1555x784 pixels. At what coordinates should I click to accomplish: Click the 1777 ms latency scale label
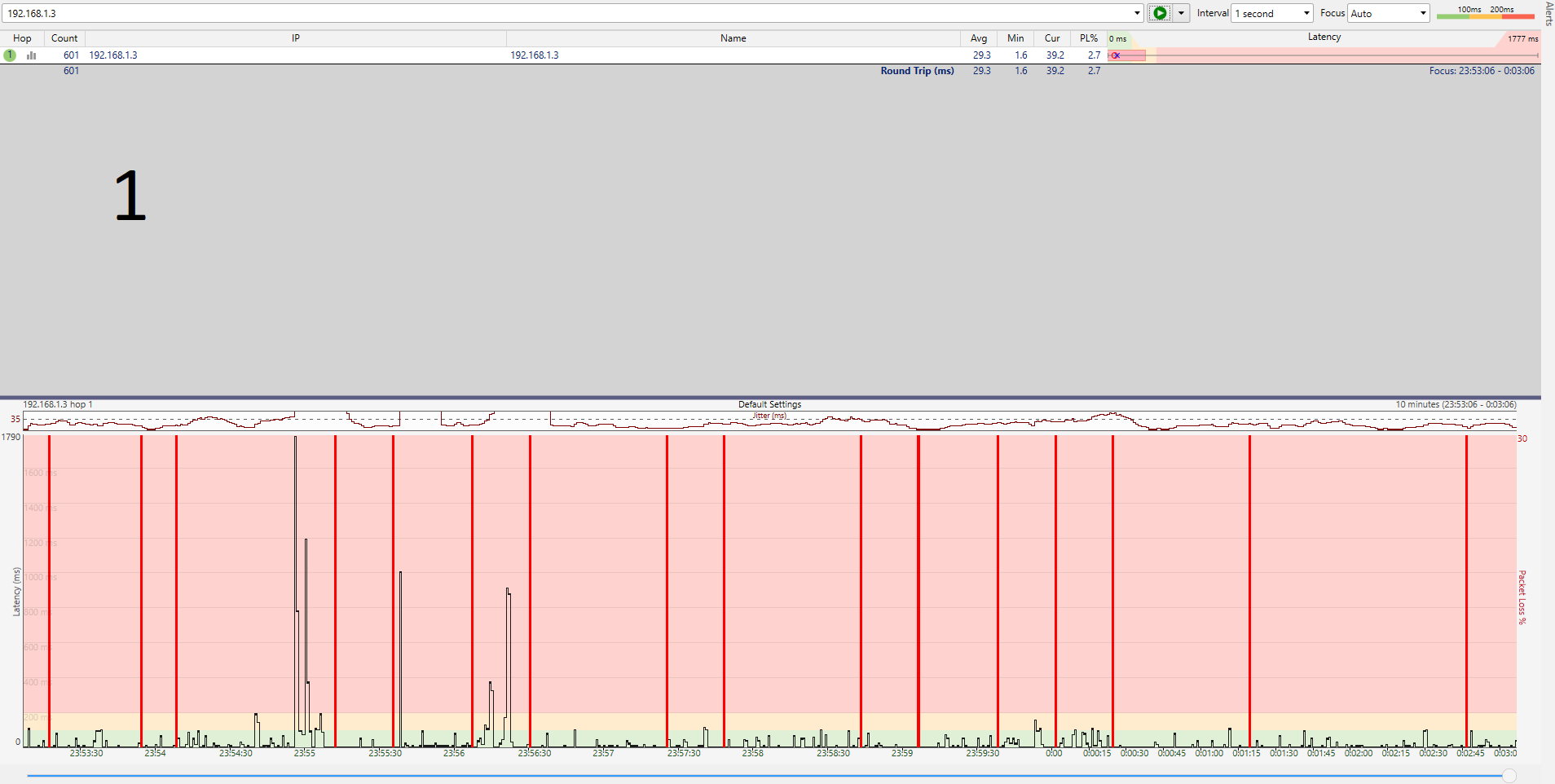[x=1522, y=39]
